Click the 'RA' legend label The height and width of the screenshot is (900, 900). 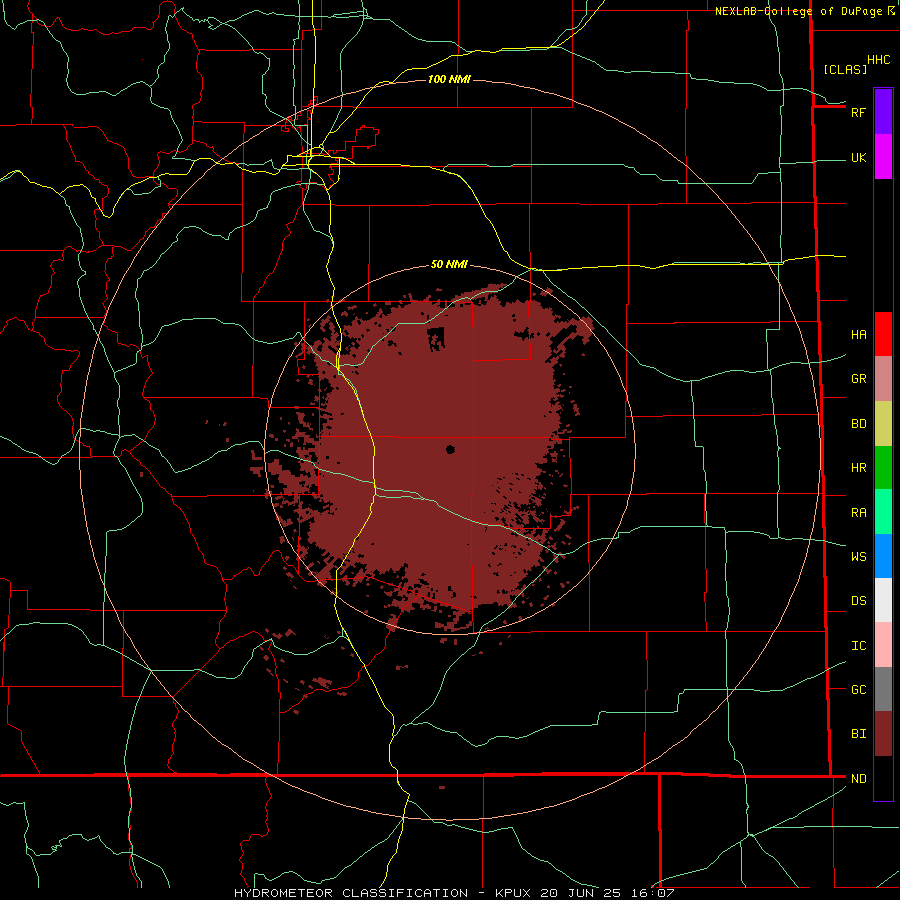(x=858, y=512)
